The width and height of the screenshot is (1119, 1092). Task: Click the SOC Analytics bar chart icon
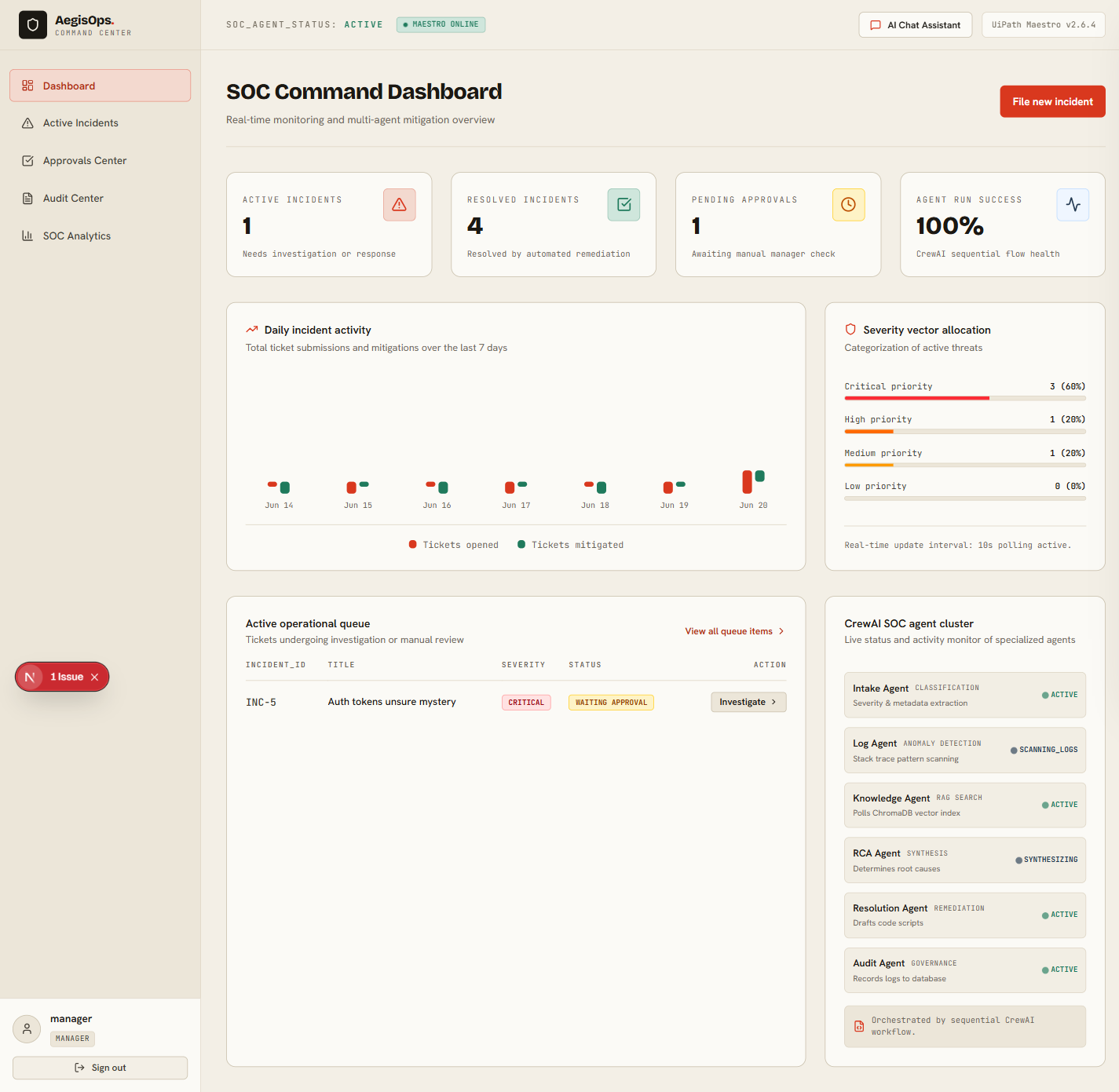click(27, 236)
